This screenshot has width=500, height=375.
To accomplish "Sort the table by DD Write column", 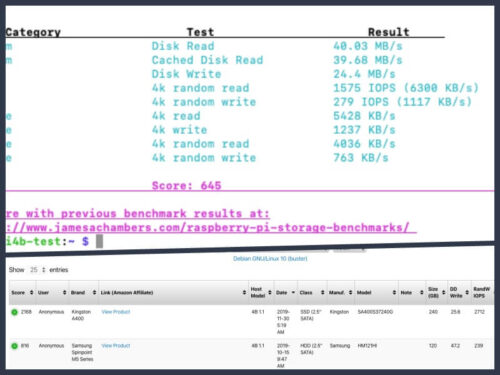I will [459, 293].
